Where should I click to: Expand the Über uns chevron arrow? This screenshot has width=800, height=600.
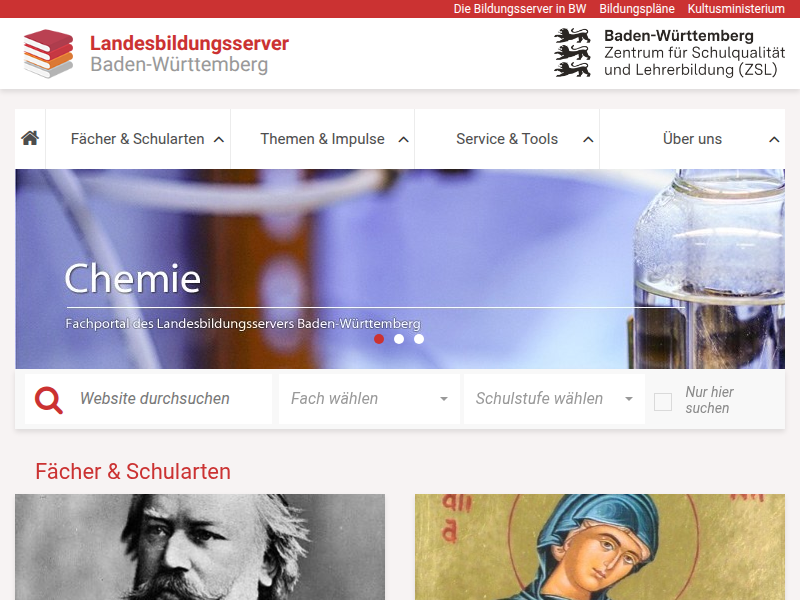coord(774,139)
